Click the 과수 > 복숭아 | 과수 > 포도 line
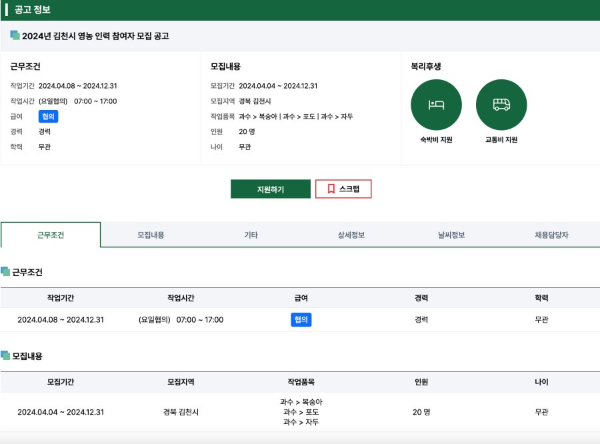 click(296, 116)
